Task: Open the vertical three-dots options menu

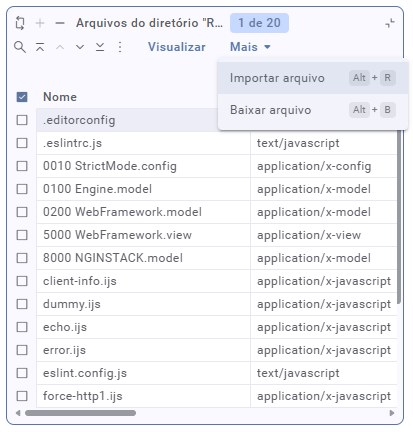Action: click(120, 47)
